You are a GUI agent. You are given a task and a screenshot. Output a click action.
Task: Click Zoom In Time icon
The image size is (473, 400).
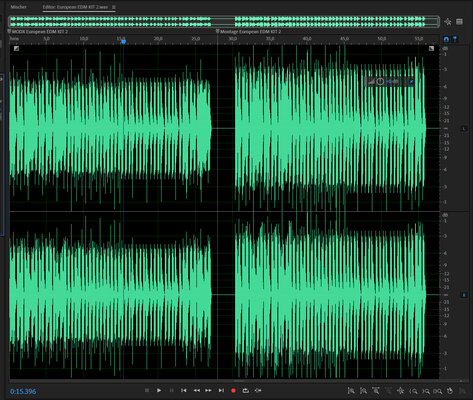[376, 391]
